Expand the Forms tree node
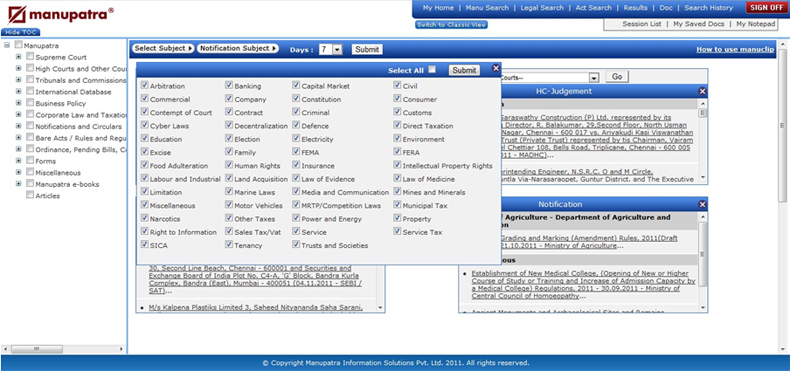Image resolution: width=790 pixels, height=371 pixels. 19,160
